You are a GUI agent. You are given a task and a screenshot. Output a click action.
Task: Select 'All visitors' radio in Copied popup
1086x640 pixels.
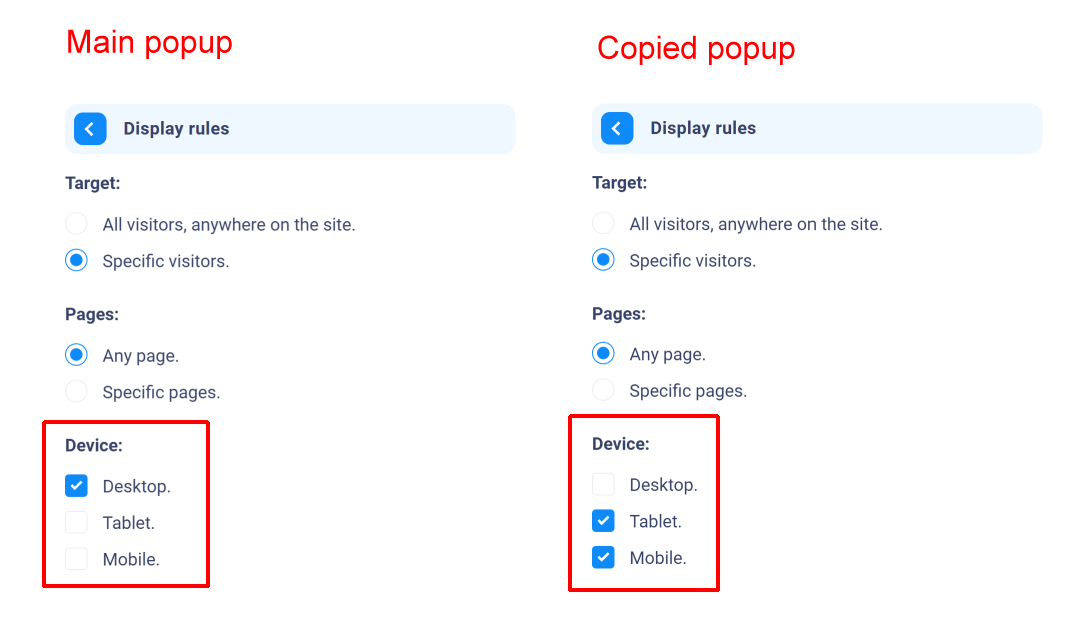click(603, 223)
